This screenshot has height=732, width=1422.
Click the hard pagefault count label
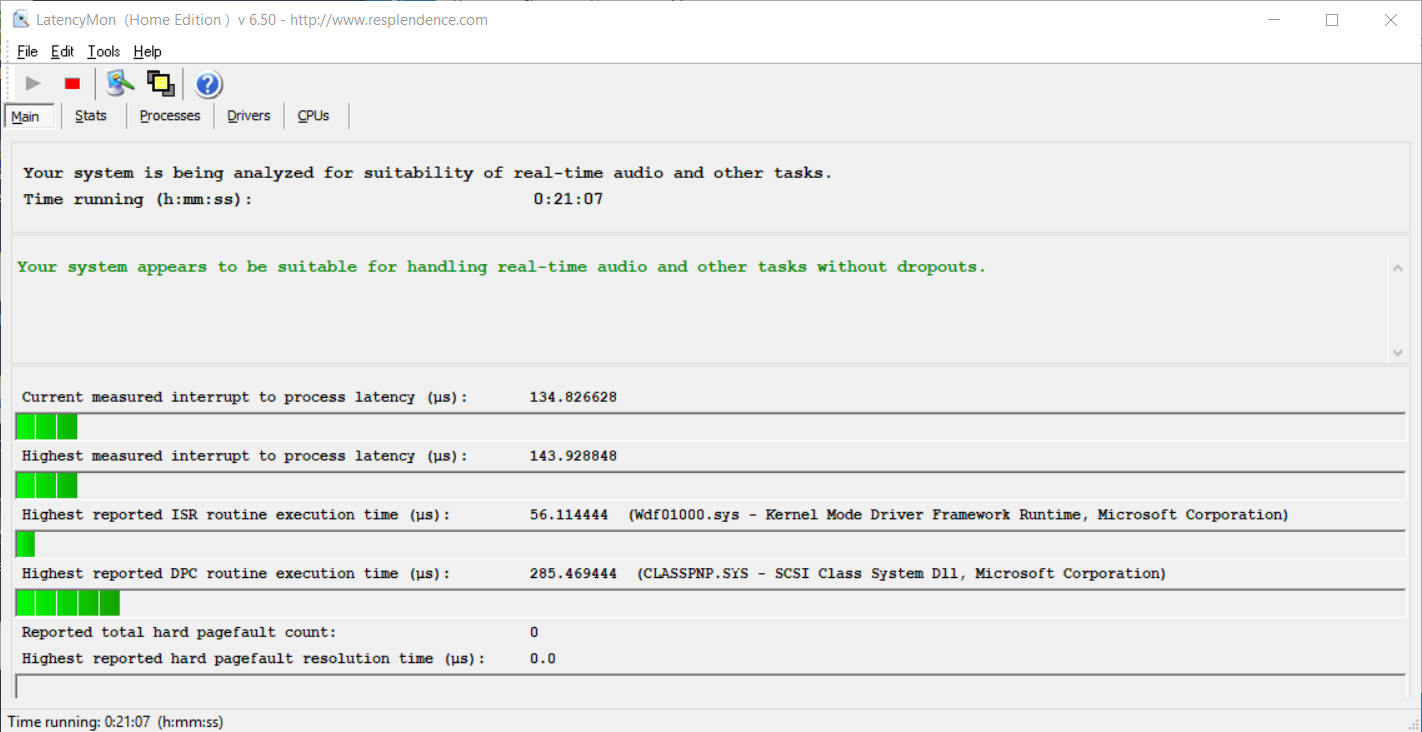click(x=179, y=632)
